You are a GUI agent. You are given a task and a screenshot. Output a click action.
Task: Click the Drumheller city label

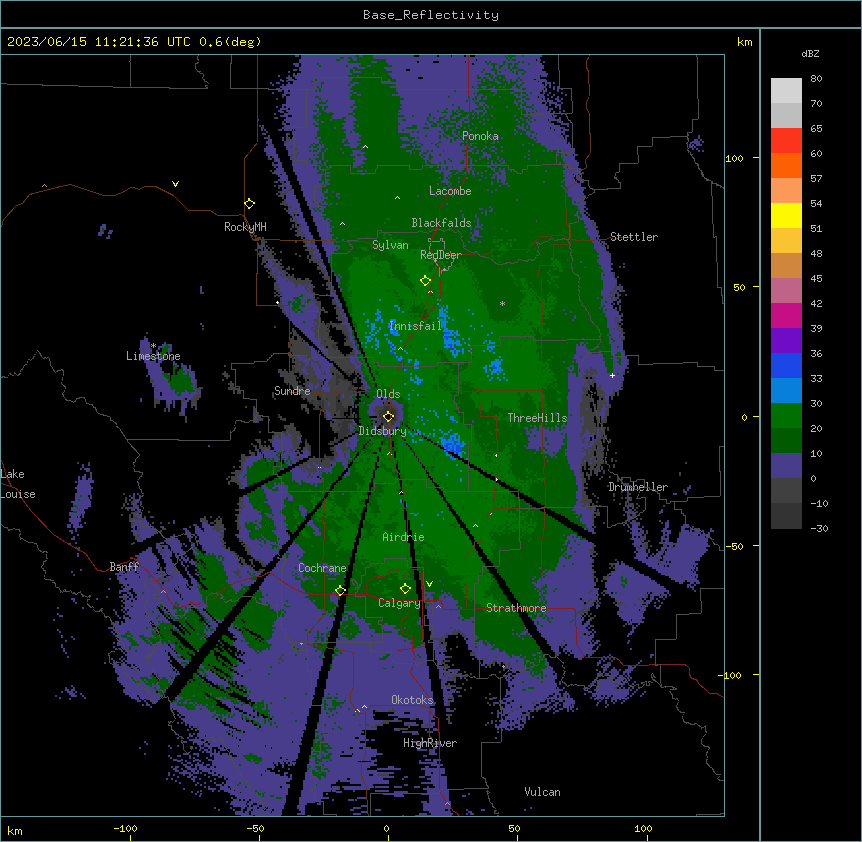pyautogui.click(x=638, y=487)
